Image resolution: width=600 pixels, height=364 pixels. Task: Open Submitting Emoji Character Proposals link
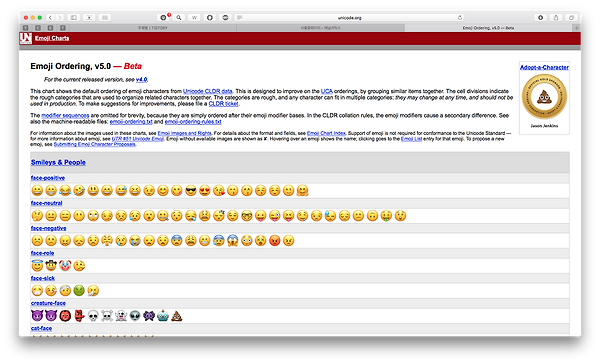coord(95,144)
